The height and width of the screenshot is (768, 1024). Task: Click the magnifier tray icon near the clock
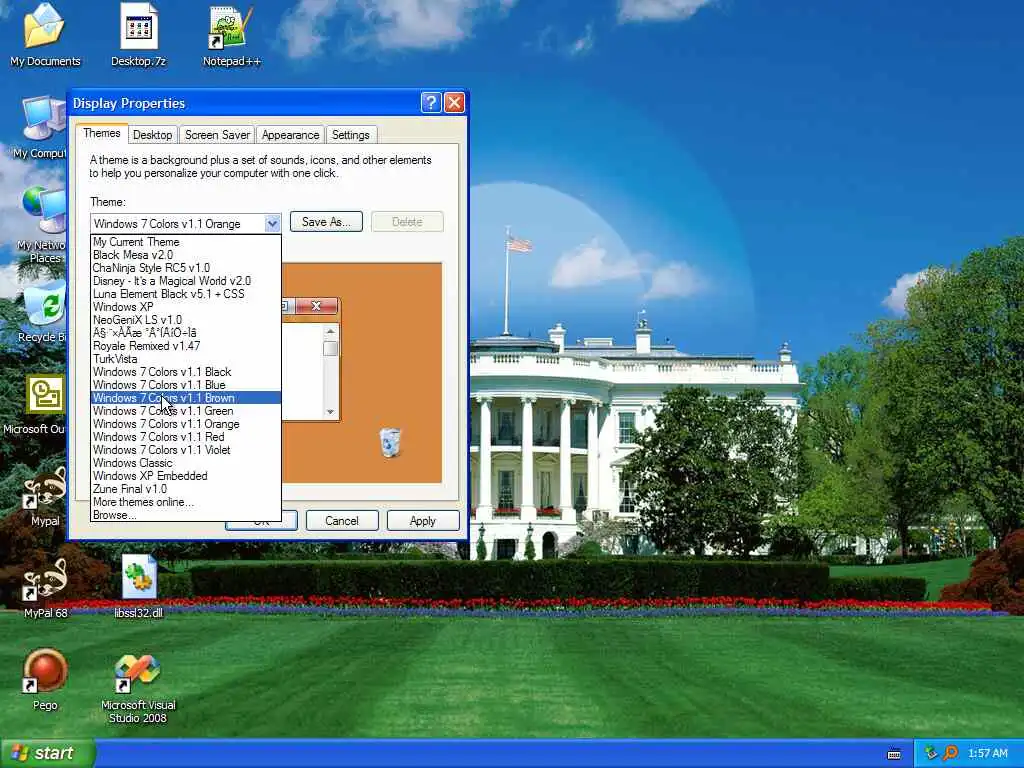tap(950, 753)
